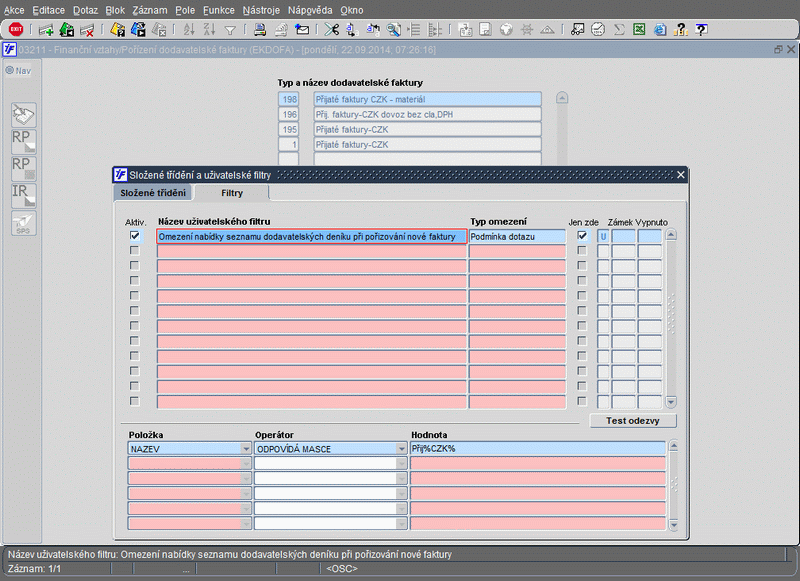
Task: Click the funnel filter icon
Action: (230, 31)
